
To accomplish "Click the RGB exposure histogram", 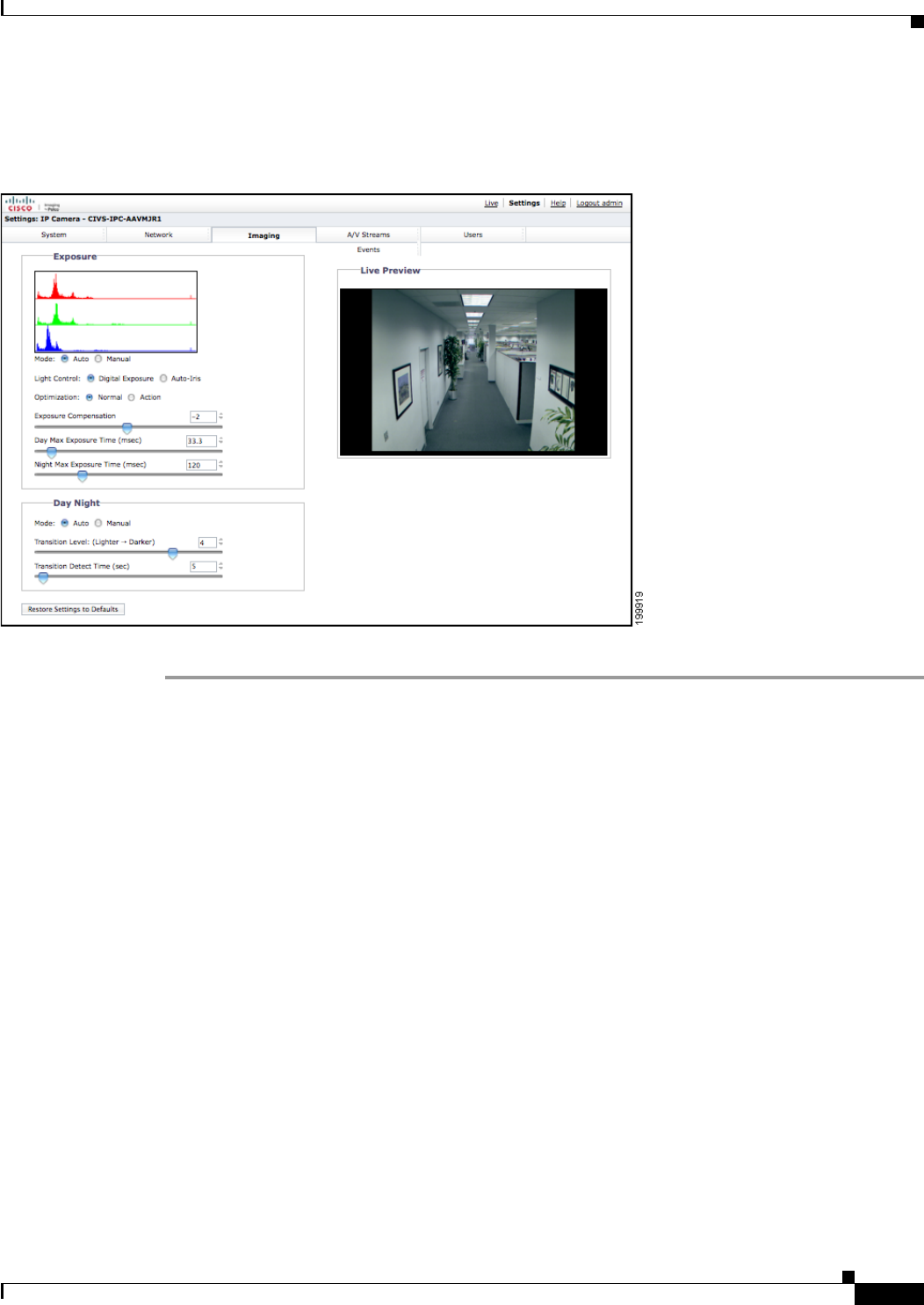I will (x=116, y=312).
